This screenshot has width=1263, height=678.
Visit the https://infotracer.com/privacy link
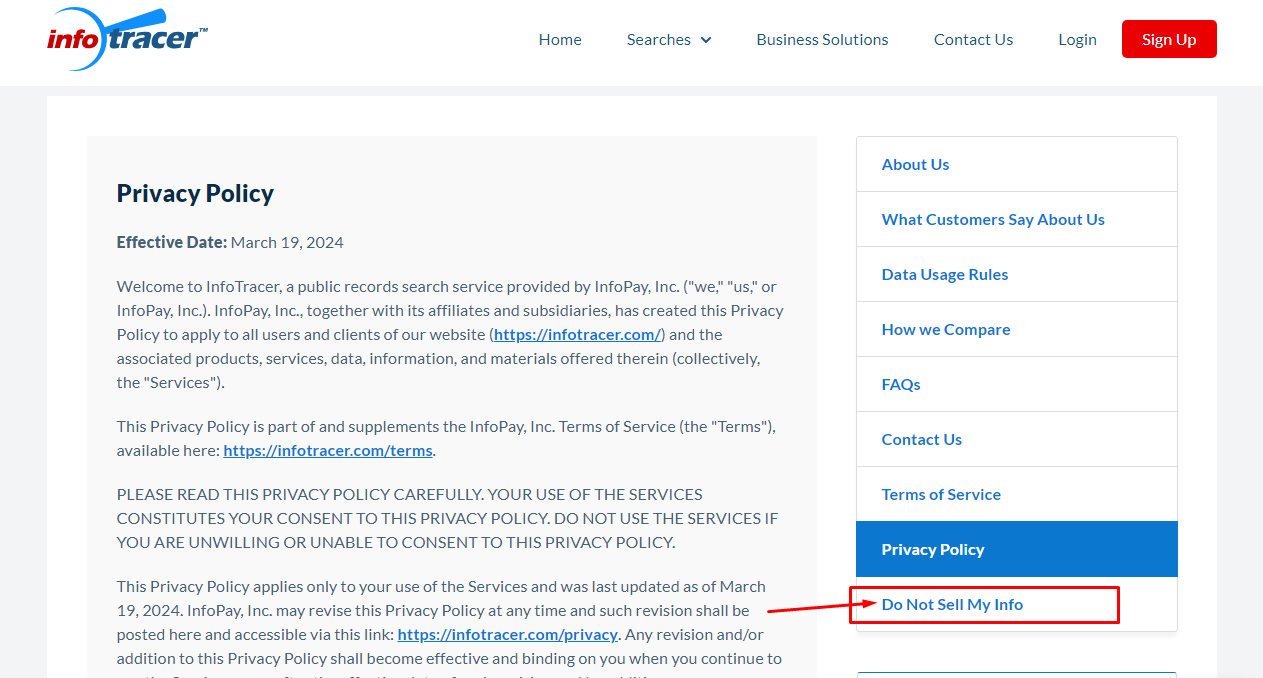click(x=507, y=634)
